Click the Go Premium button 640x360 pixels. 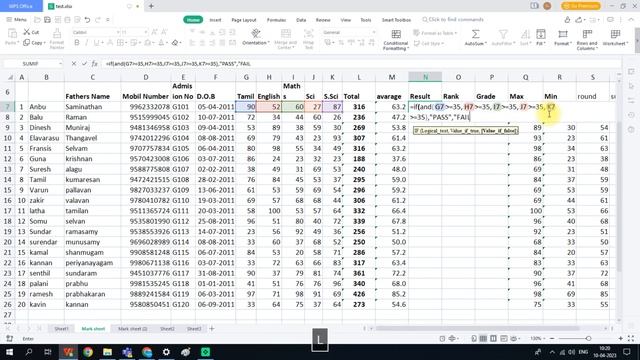click(x=581, y=6)
